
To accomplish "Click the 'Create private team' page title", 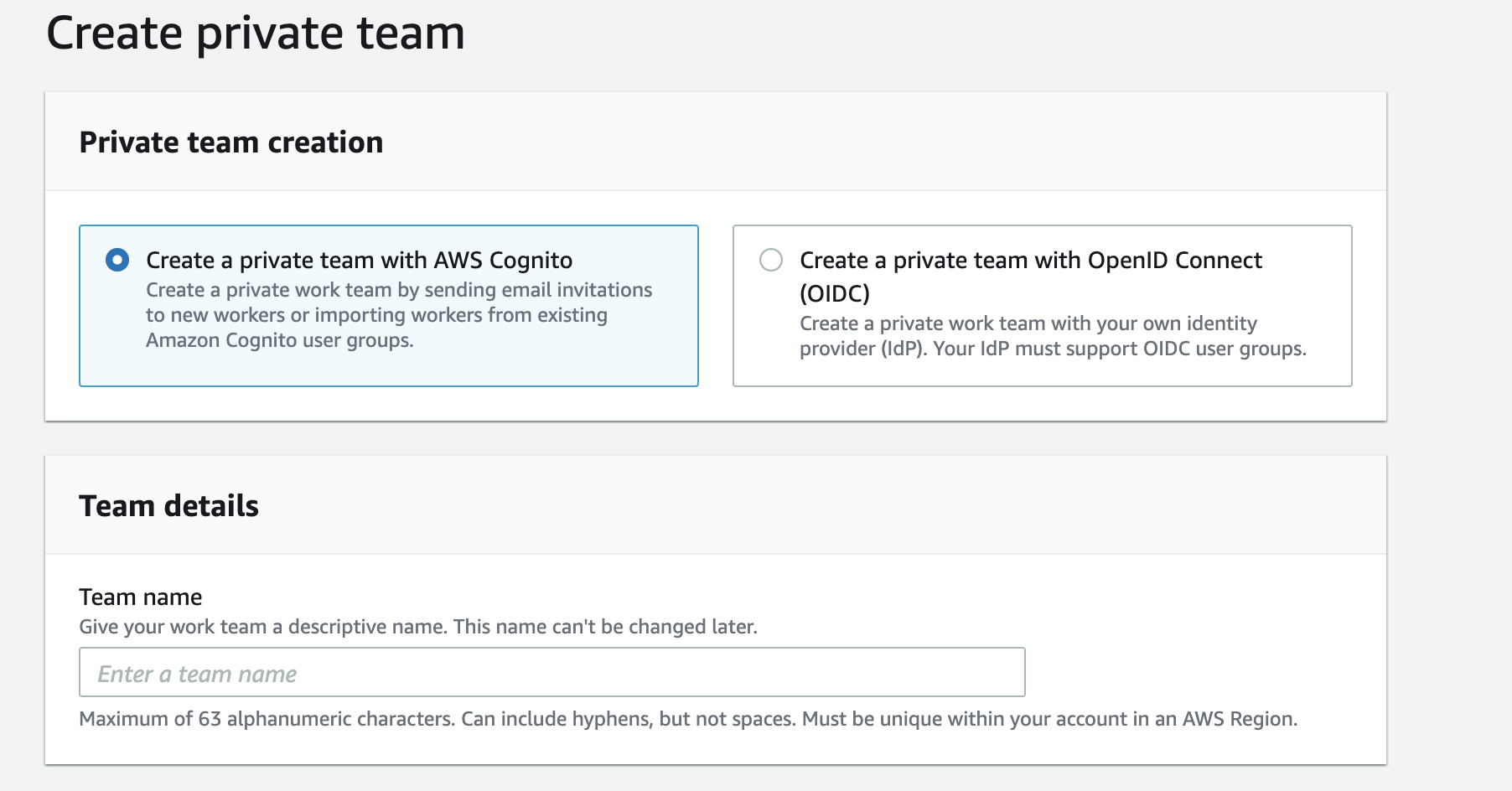I will [x=256, y=34].
